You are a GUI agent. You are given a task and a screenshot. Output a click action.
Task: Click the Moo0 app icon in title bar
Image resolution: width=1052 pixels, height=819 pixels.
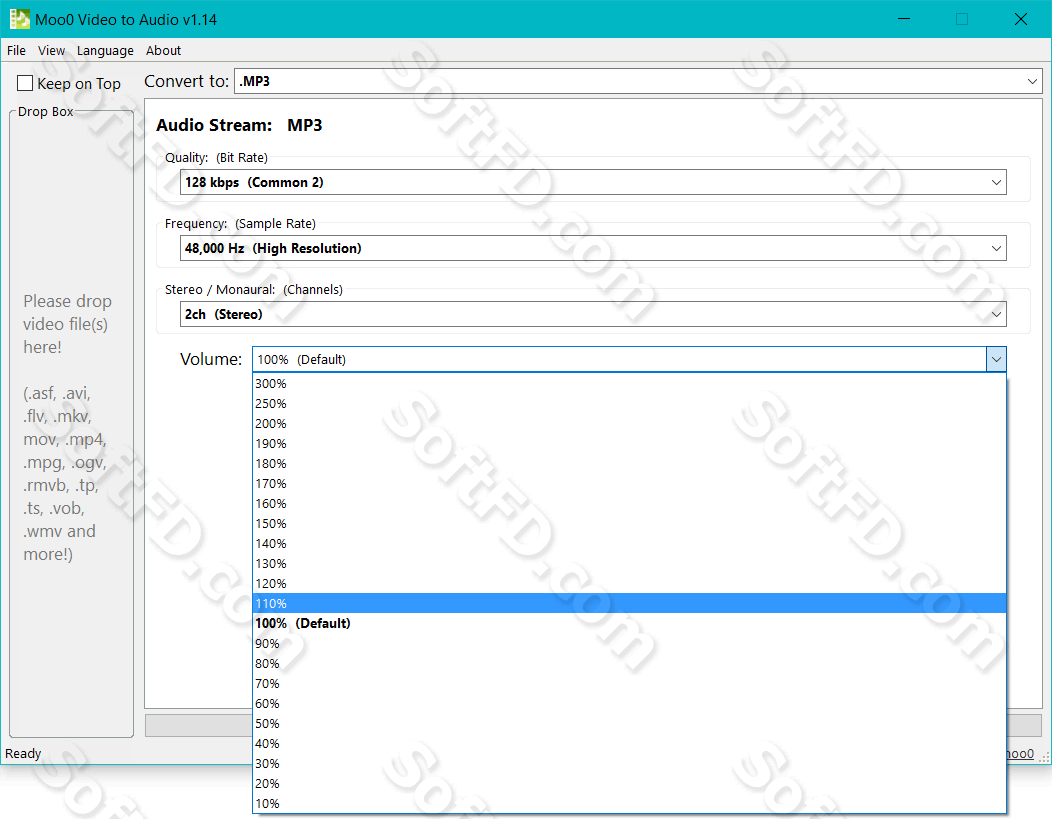point(19,19)
